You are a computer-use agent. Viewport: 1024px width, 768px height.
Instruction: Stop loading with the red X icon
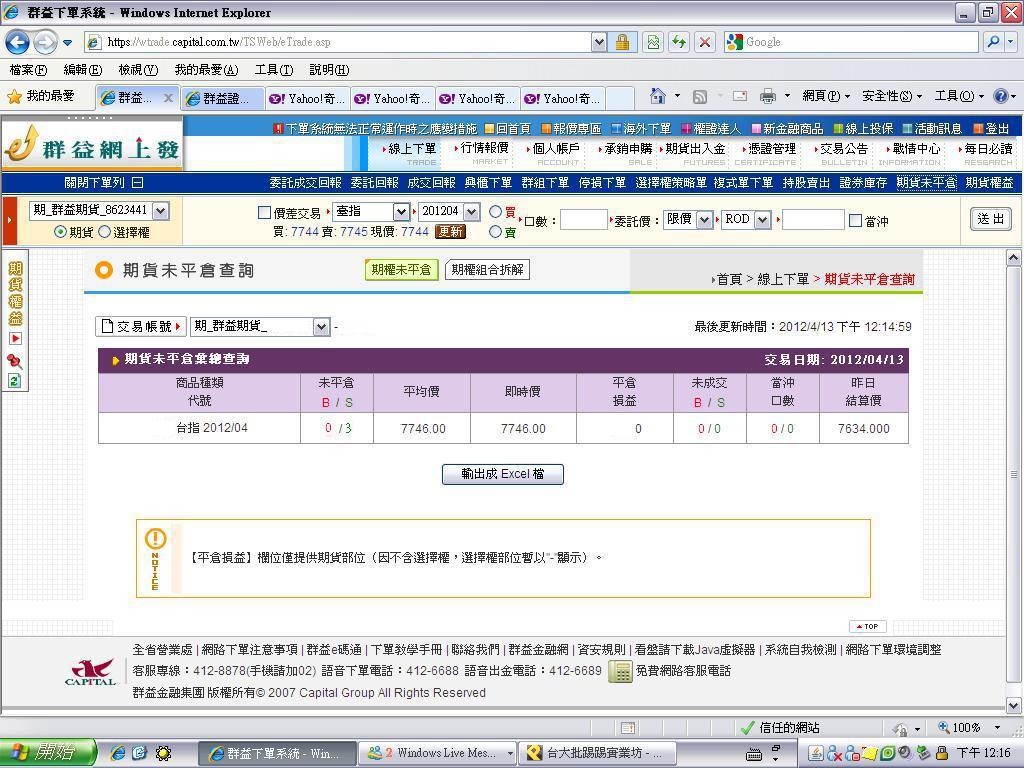pyautogui.click(x=705, y=42)
